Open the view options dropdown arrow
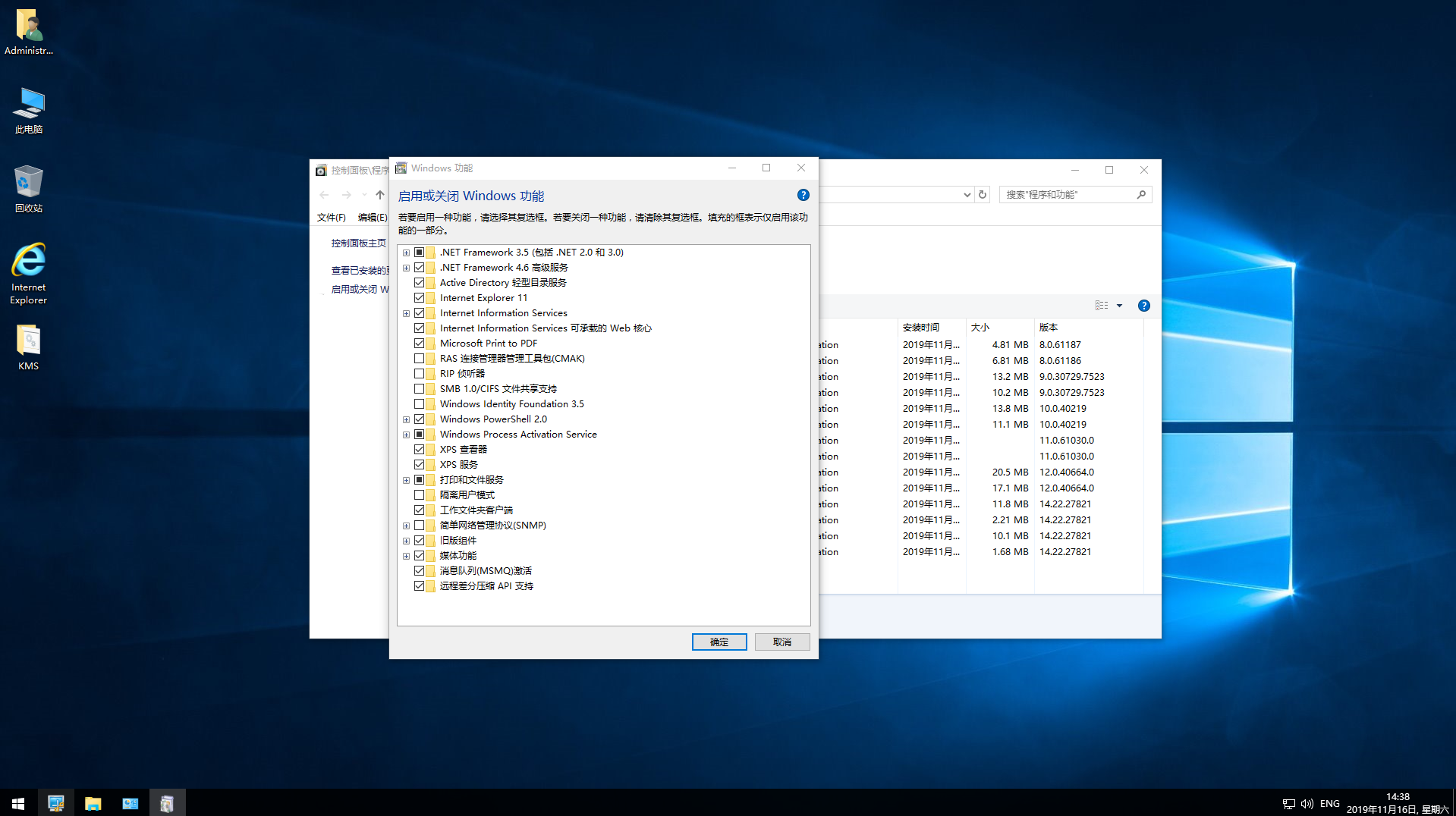The width and height of the screenshot is (1456, 816). pyautogui.click(x=1119, y=306)
